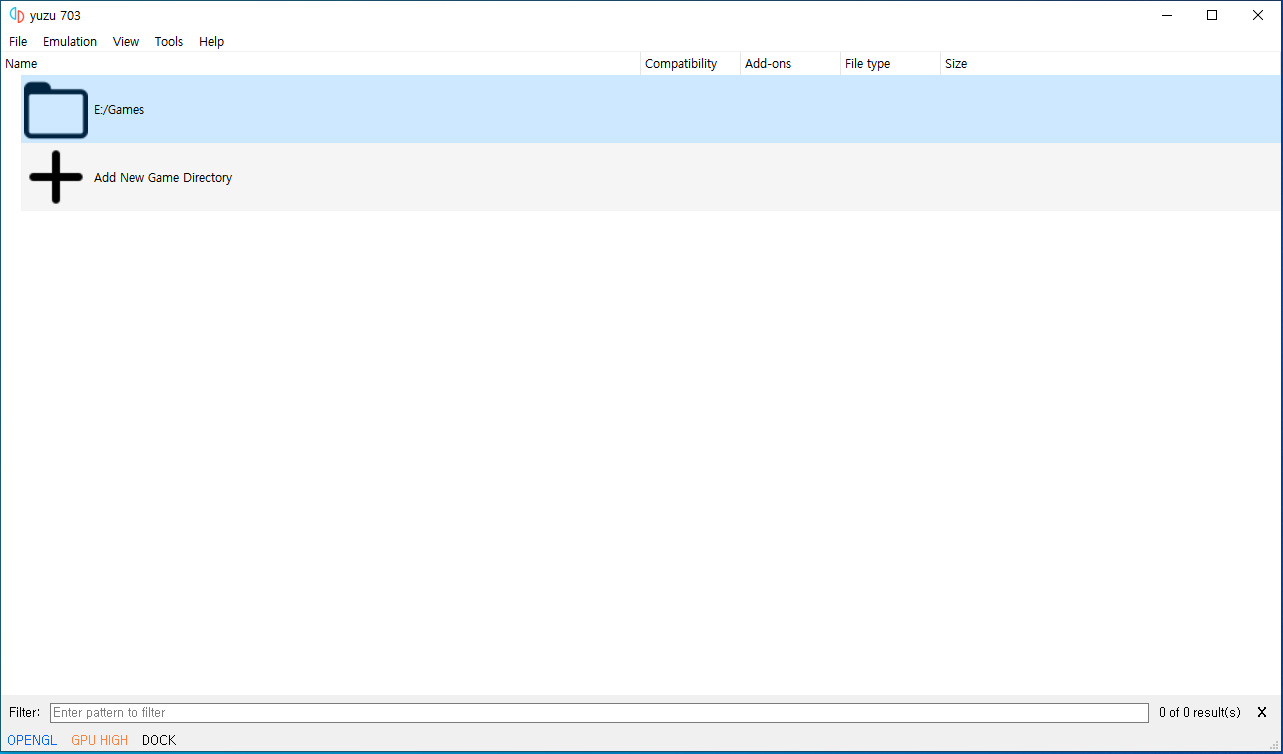Screen dimensions: 1283x754
Task: Sort list by Name column header
Action: click(320, 64)
